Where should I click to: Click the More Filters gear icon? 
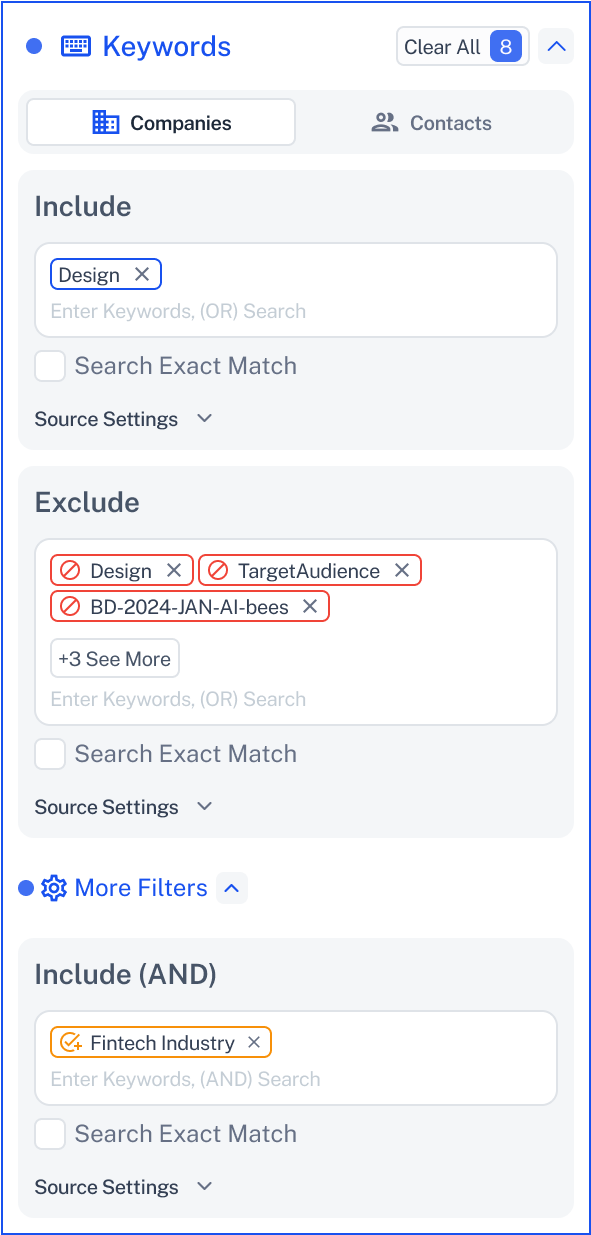pyautogui.click(x=54, y=888)
